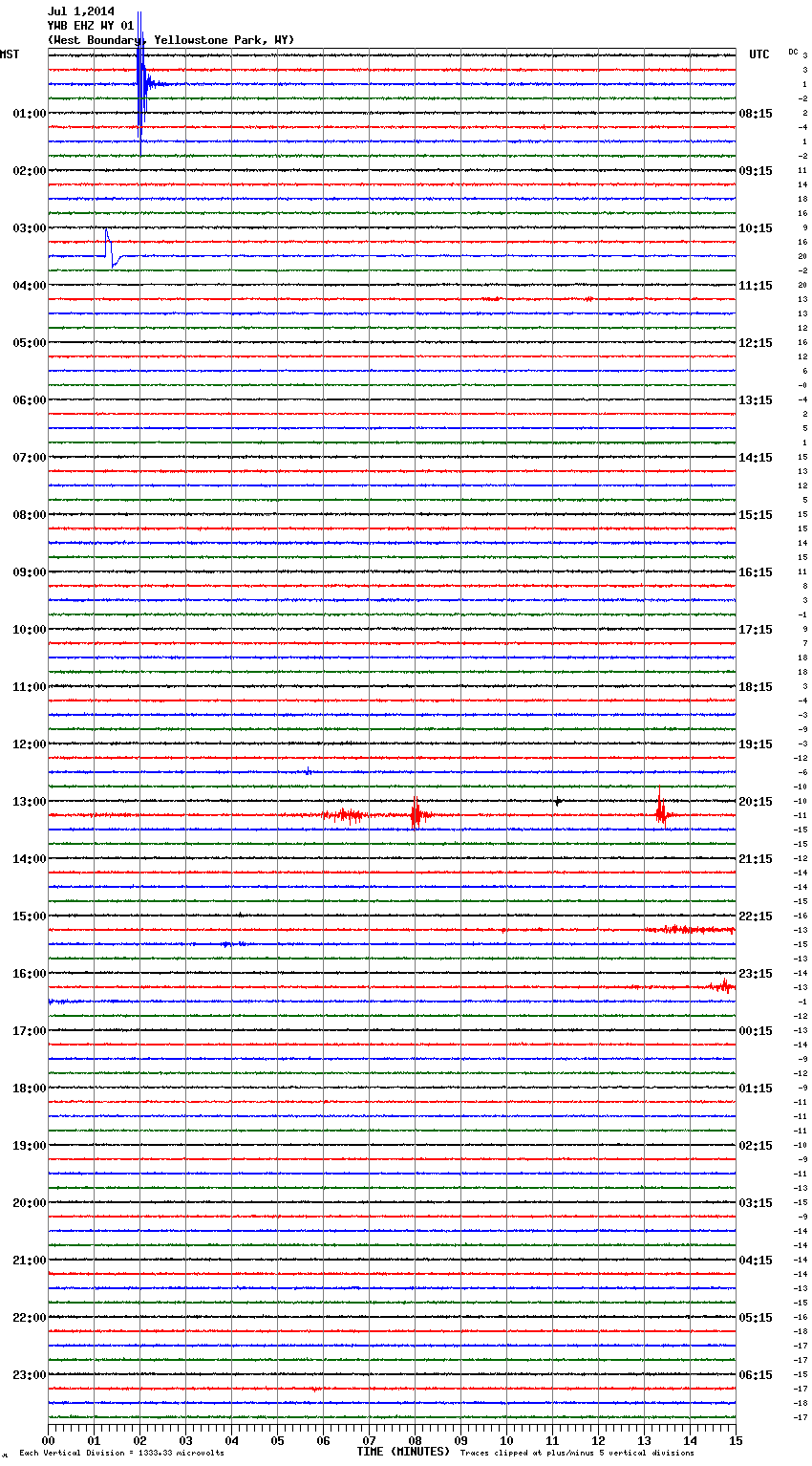Select the 04:00 MST row label
The width and height of the screenshot is (812, 1466).
click(x=30, y=285)
